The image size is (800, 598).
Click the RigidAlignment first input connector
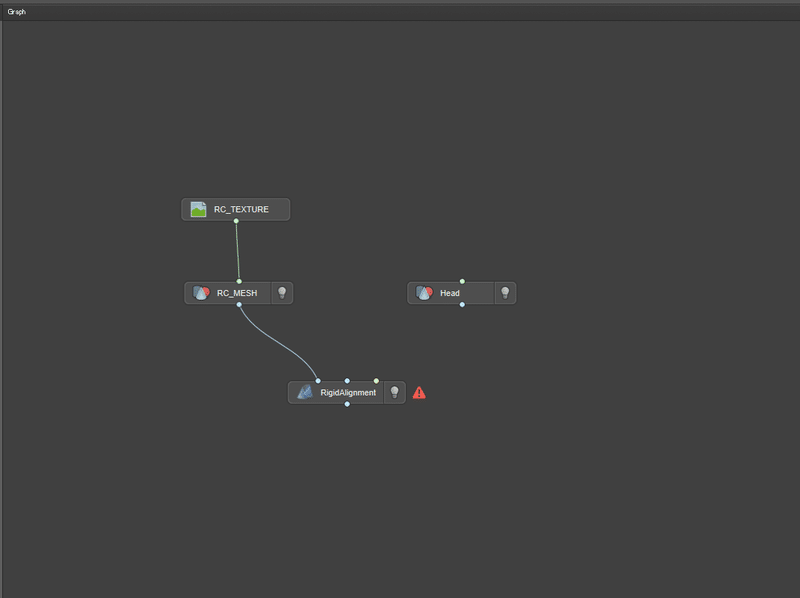pos(318,381)
